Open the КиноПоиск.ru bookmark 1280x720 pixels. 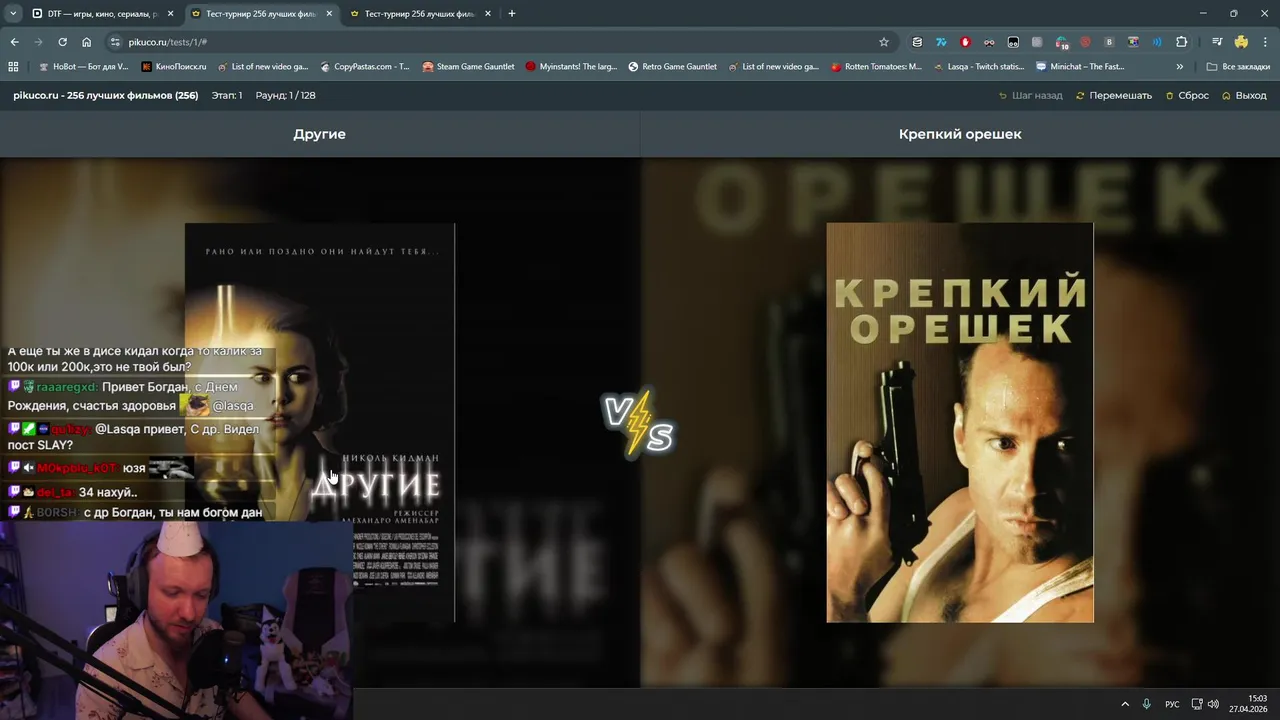click(x=174, y=67)
